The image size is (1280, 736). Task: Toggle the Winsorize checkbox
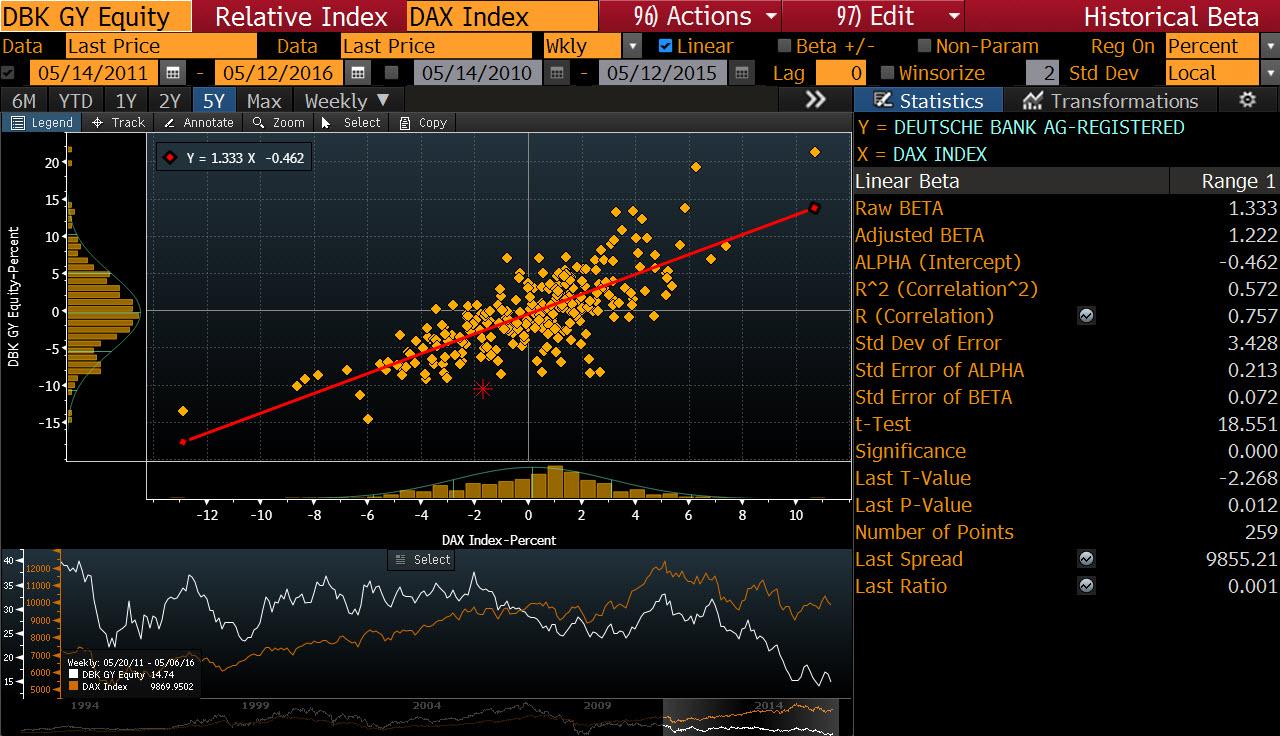click(888, 73)
